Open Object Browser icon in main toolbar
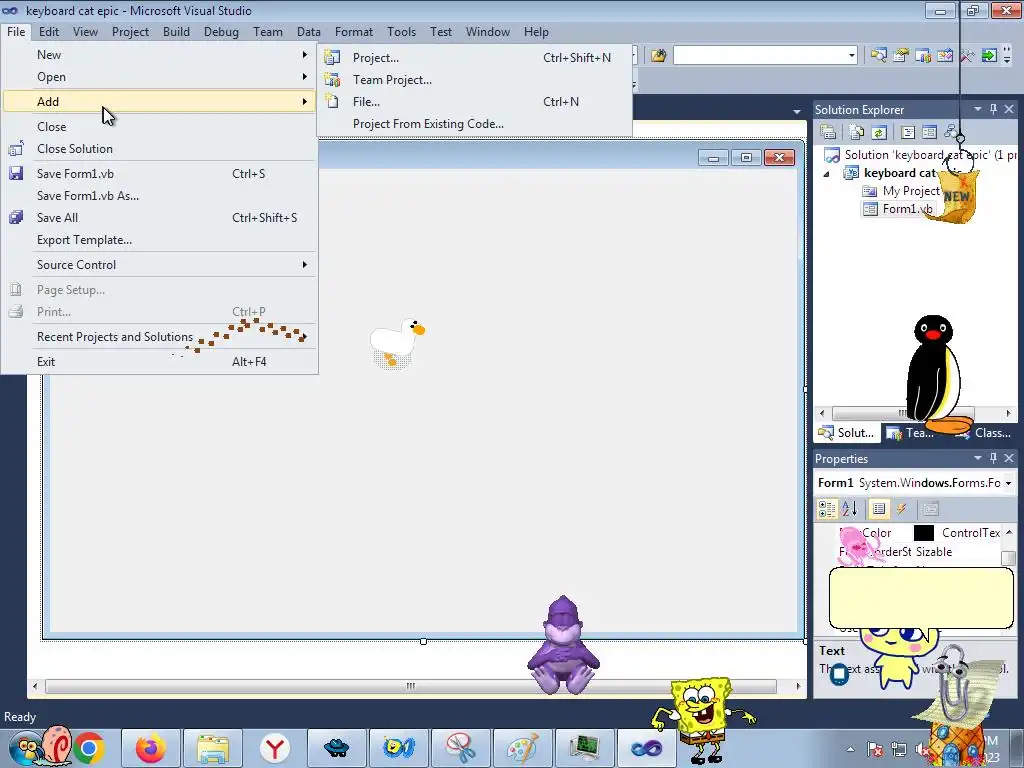The height and width of the screenshot is (768, 1024). [945, 56]
